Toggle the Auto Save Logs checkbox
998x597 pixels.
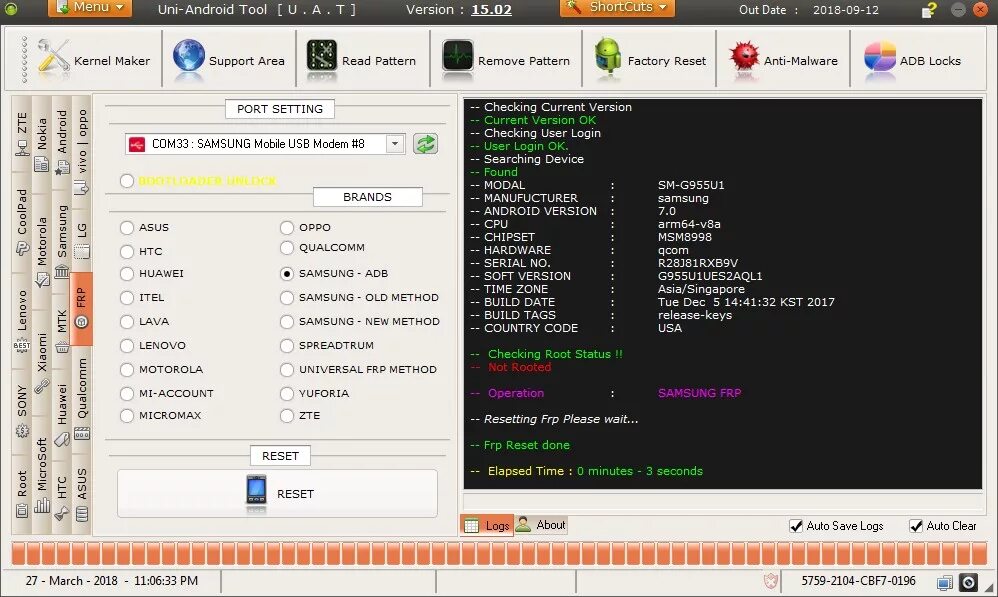796,526
